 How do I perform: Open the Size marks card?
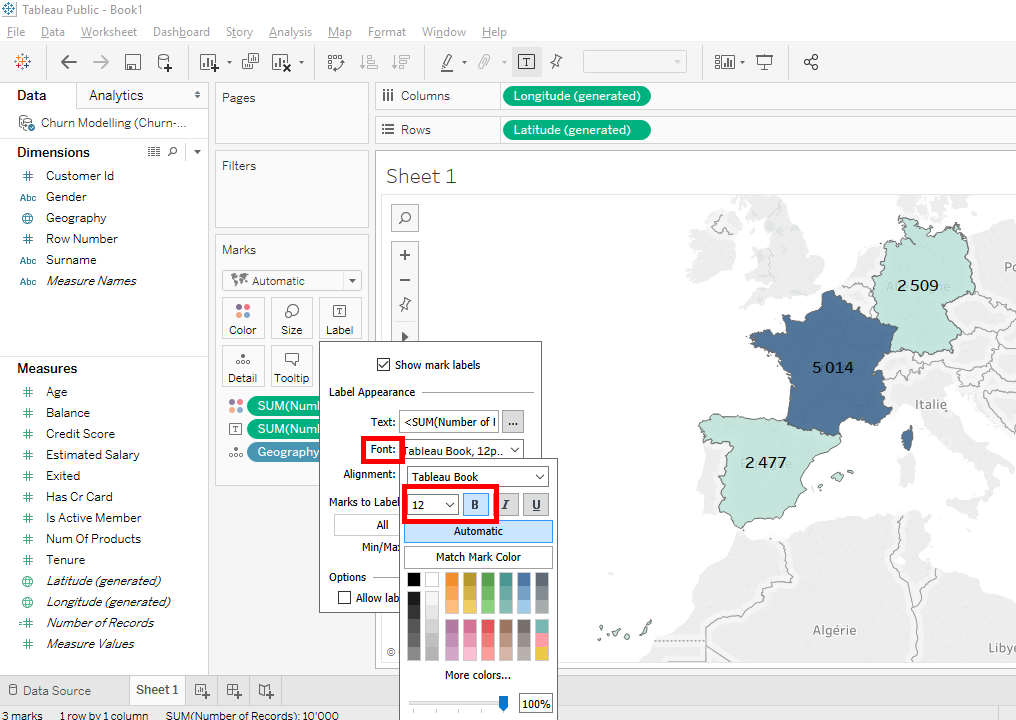[291, 318]
